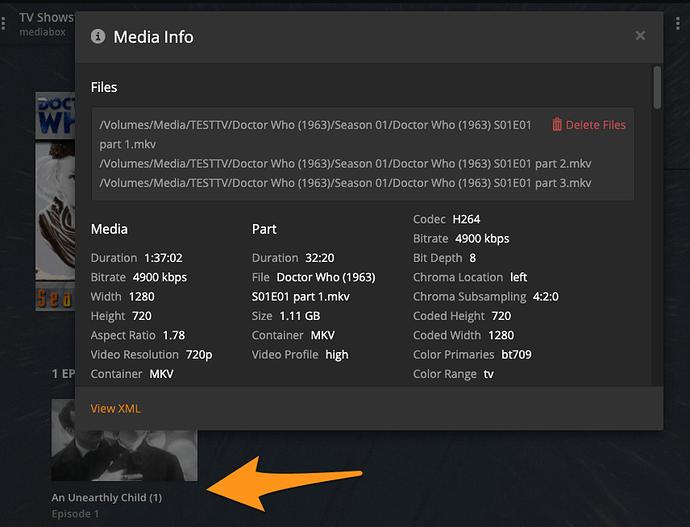Click the Files section heading

[x=104, y=87]
